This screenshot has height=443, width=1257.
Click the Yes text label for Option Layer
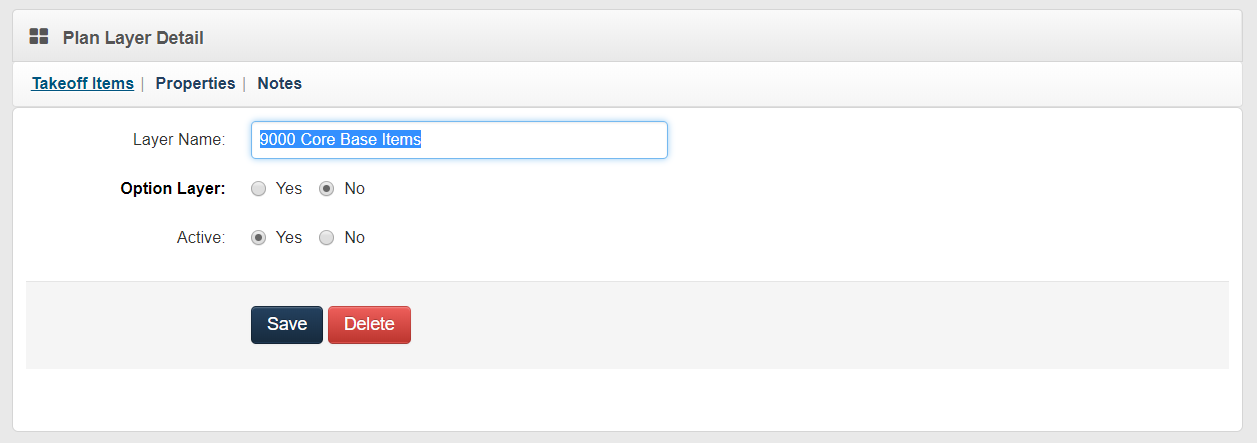tap(289, 189)
